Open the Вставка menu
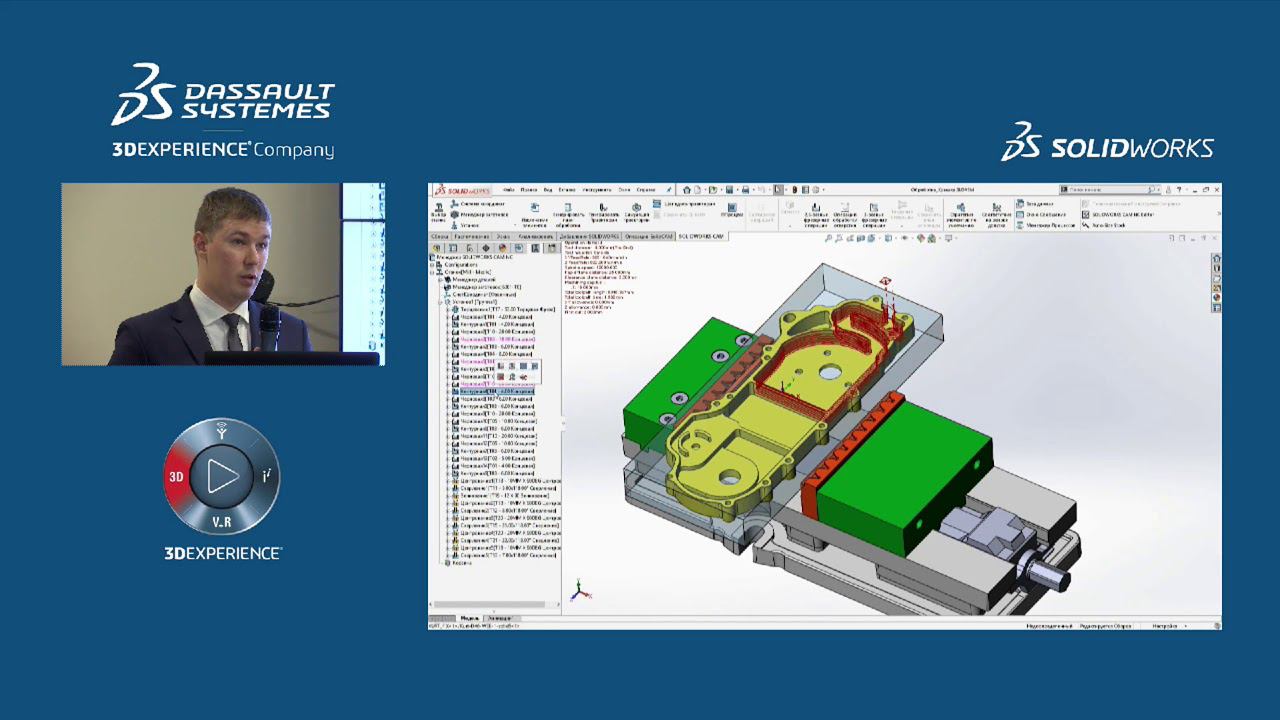 [x=567, y=190]
